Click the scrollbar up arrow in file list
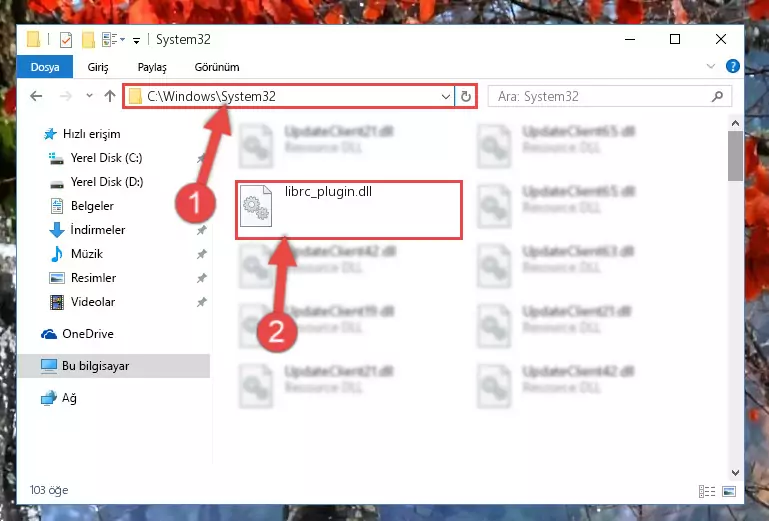The image size is (769, 521). [735, 123]
